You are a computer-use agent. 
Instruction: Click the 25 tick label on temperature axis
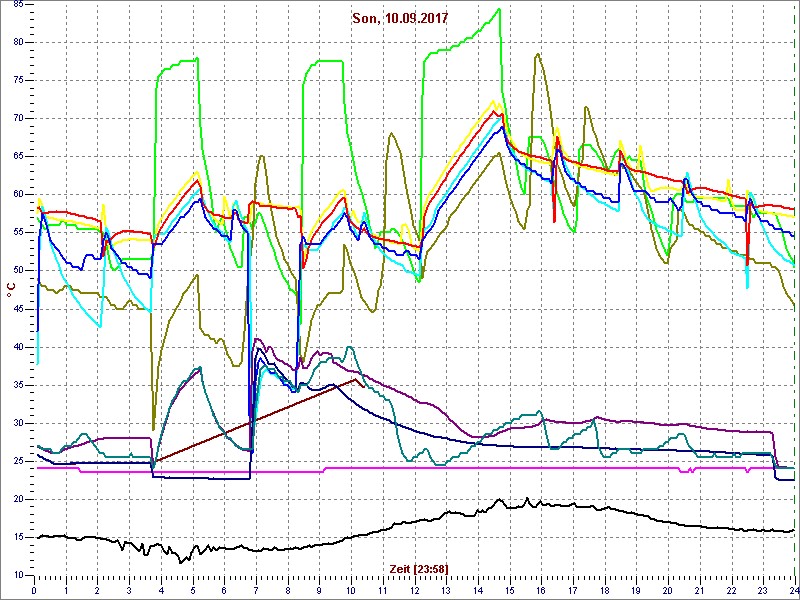(x=18, y=461)
